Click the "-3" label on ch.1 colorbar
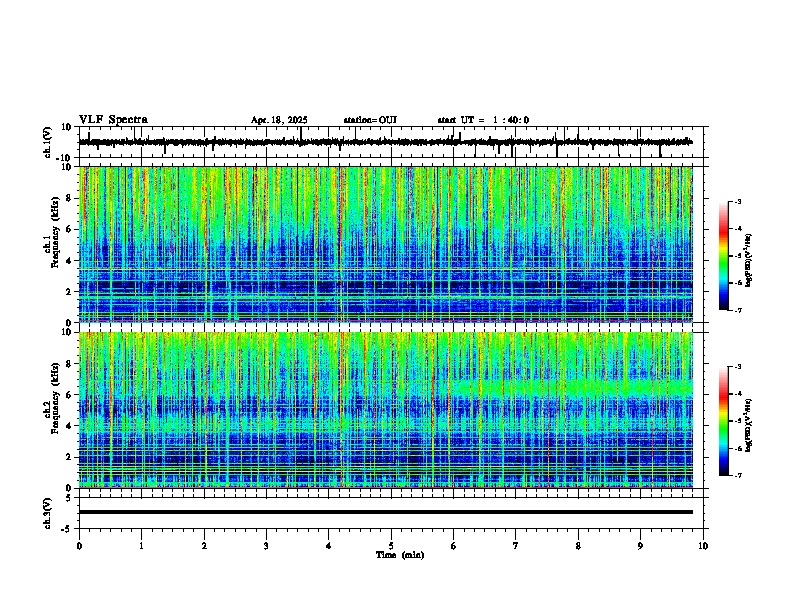This screenshot has width=792, height=612. click(737, 201)
